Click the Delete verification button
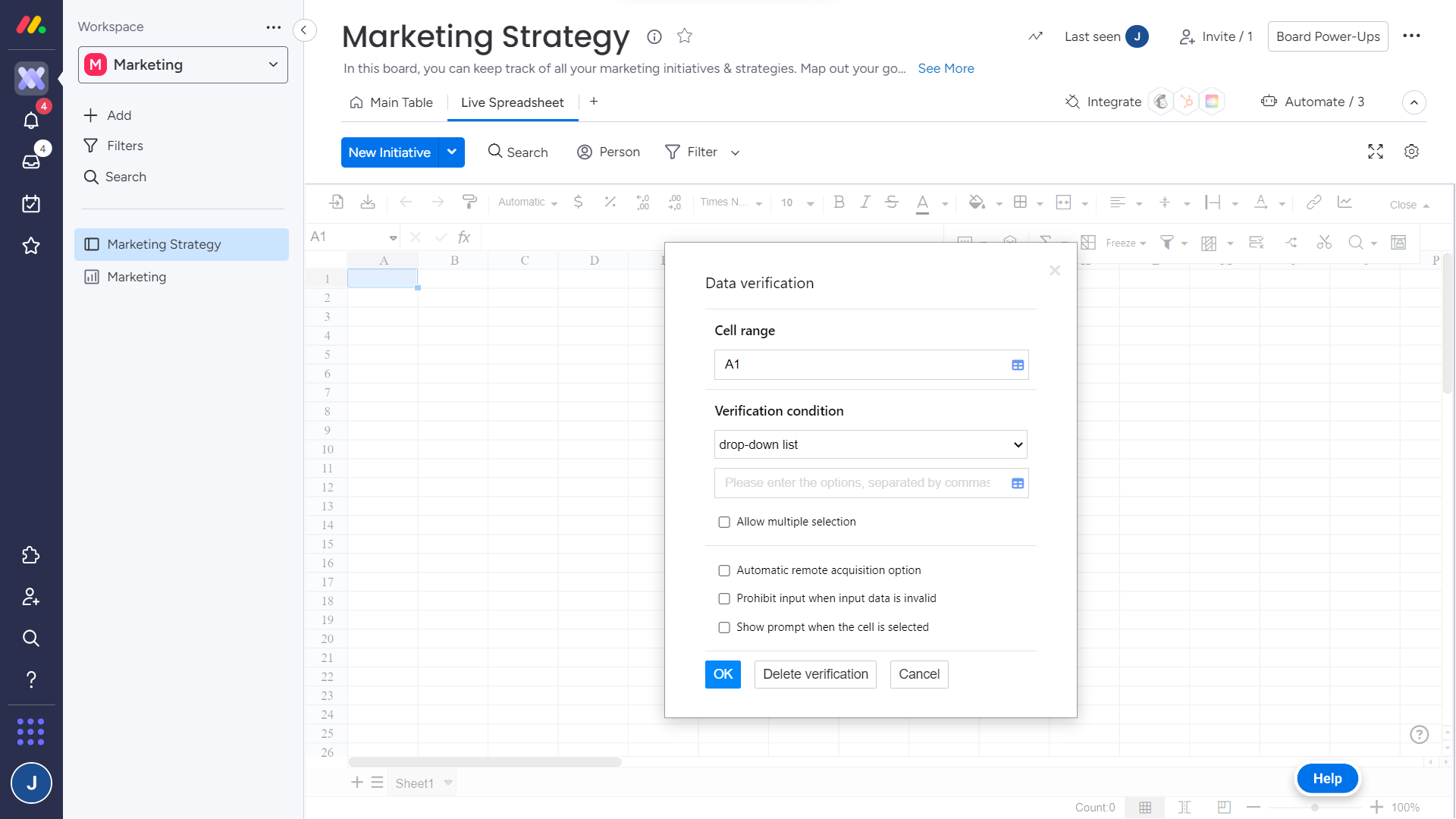 click(815, 674)
